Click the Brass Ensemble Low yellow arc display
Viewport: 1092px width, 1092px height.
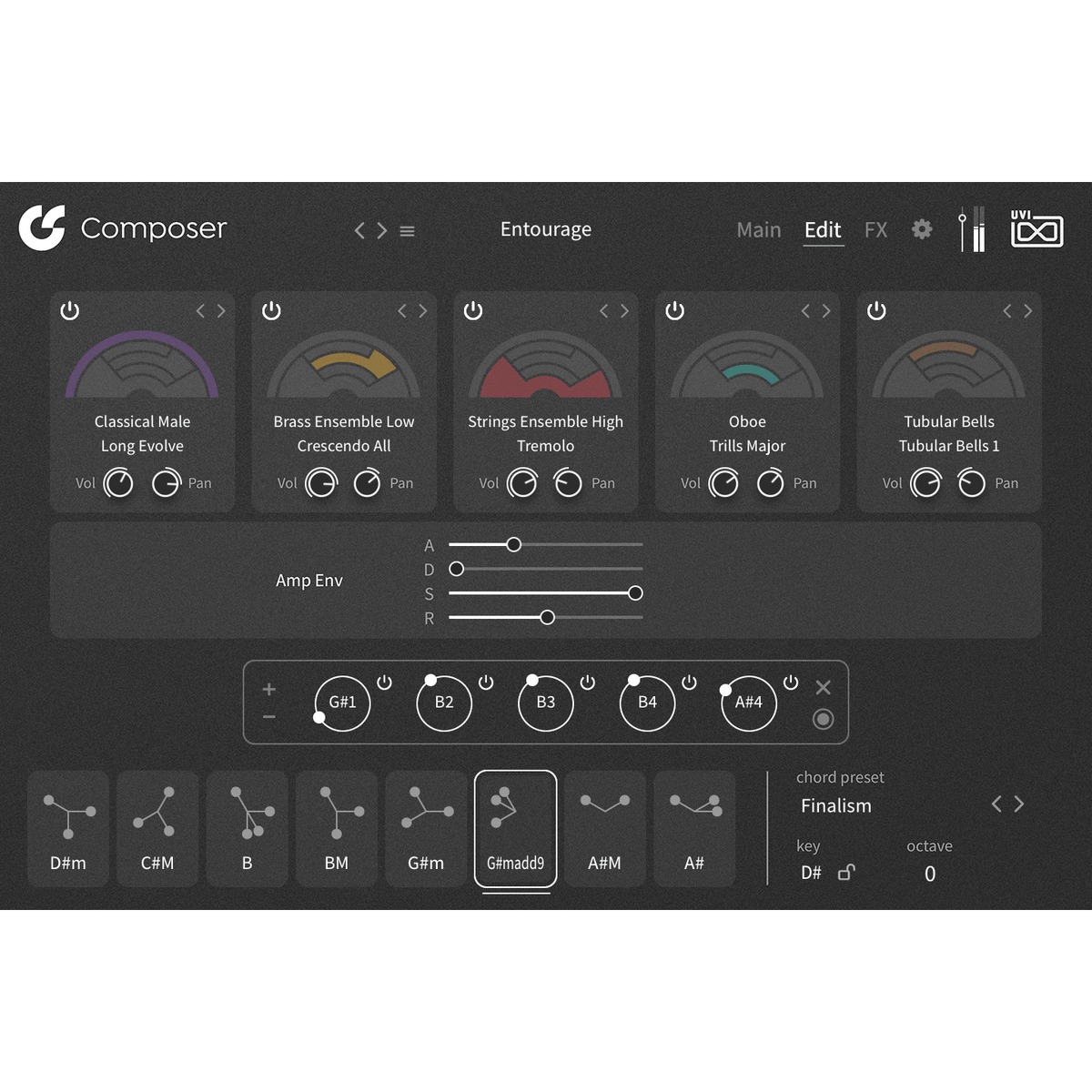click(344, 365)
